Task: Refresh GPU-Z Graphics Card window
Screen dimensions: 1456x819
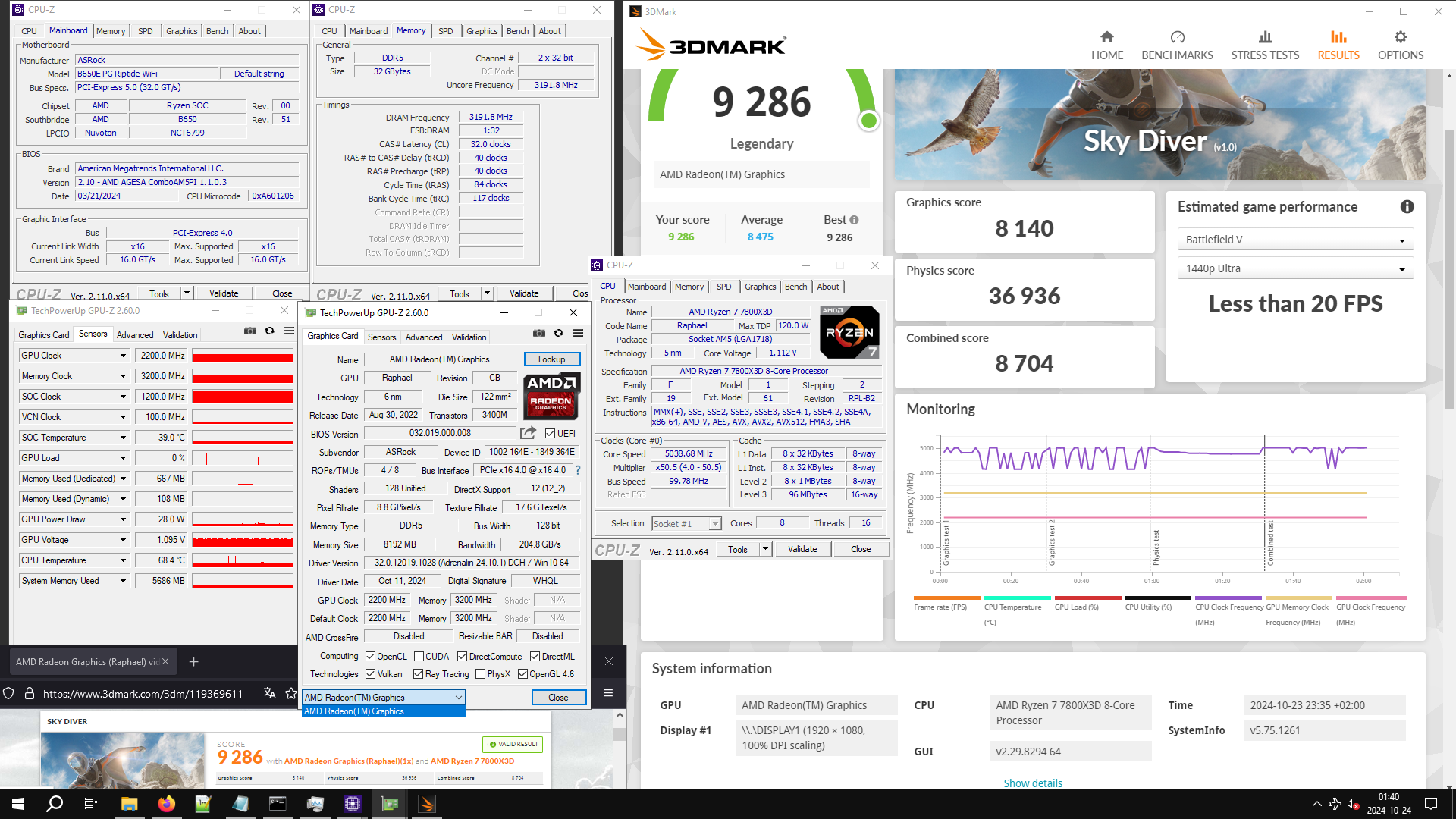Action: tap(558, 333)
